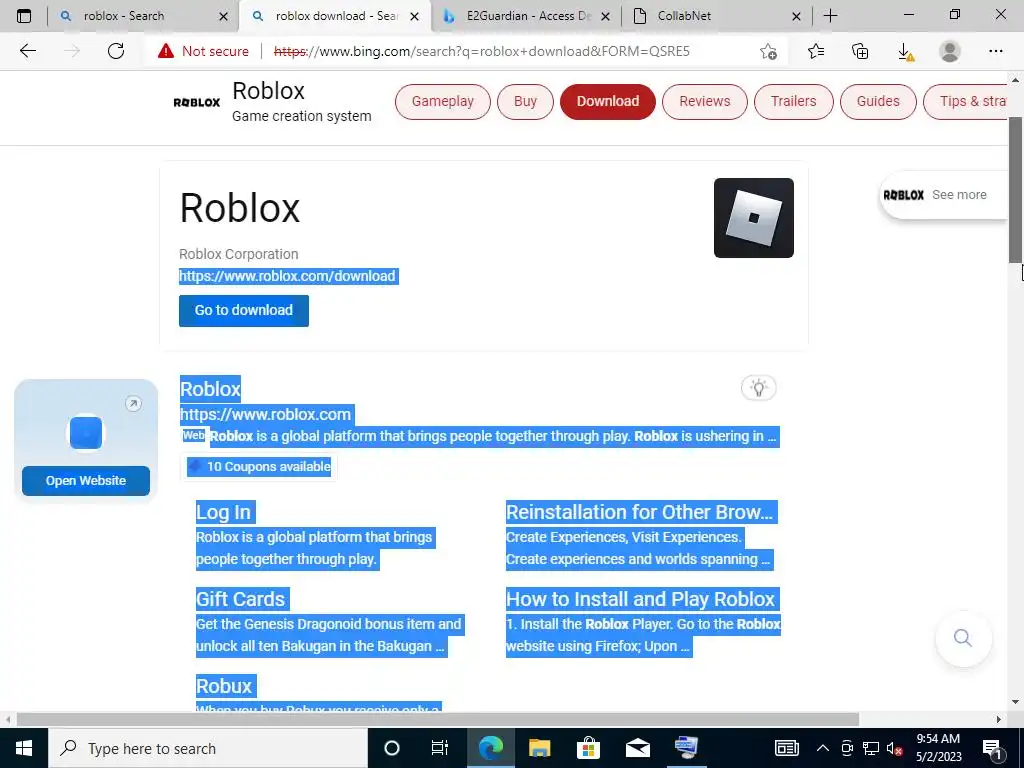Select the Reviews pill
1024x768 pixels.
705,101
